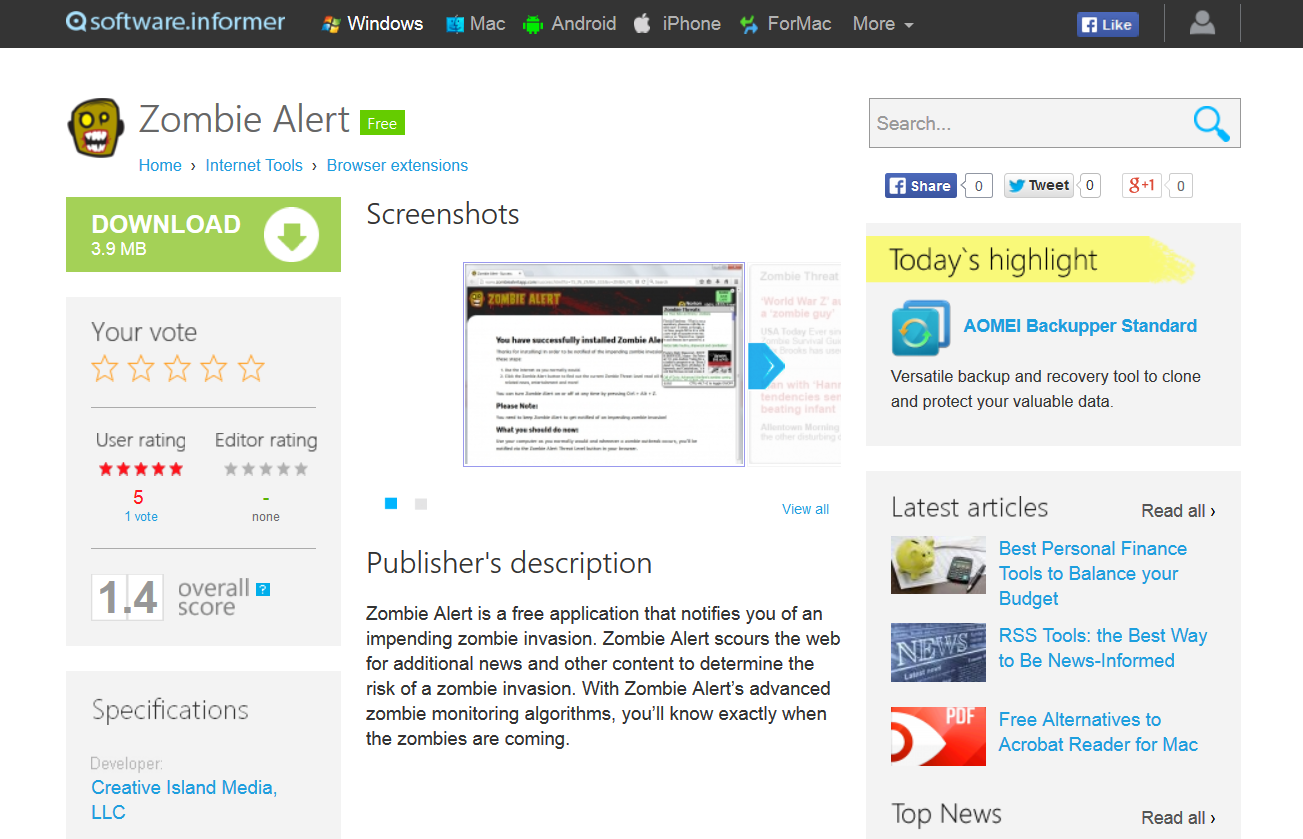Open the PDF Acrobat alternatives thumbnail
The width and height of the screenshot is (1303, 839).
938,736
